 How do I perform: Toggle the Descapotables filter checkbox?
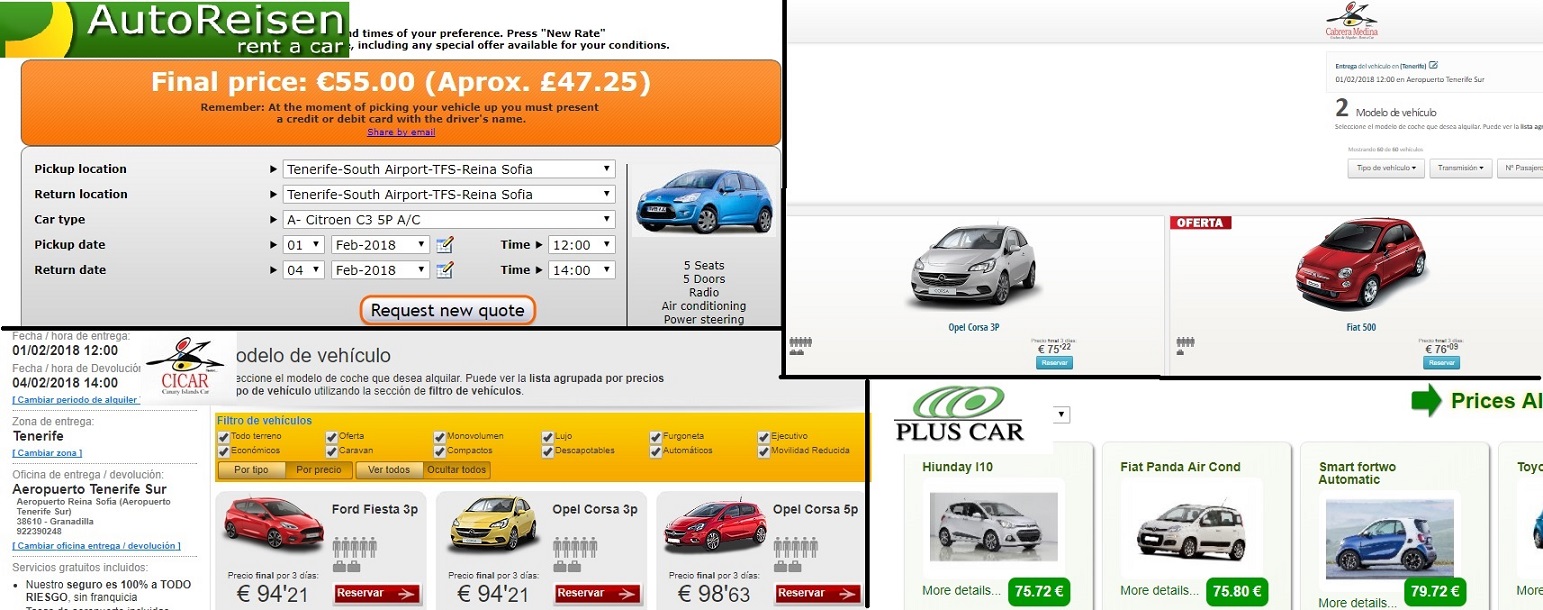coord(548,451)
